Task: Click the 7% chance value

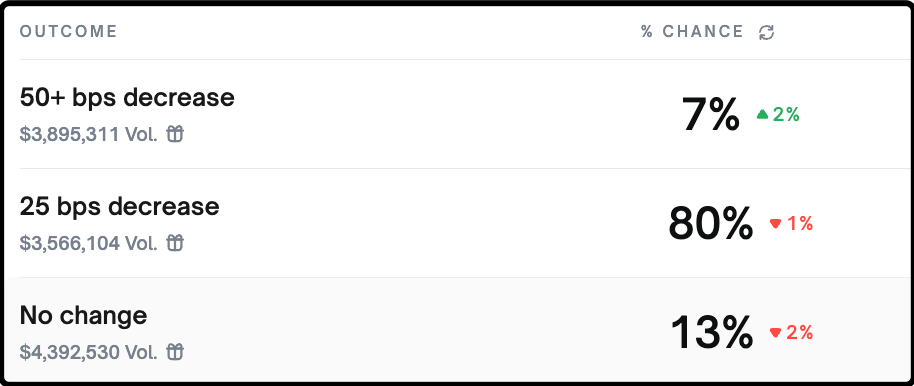Action: (x=711, y=115)
